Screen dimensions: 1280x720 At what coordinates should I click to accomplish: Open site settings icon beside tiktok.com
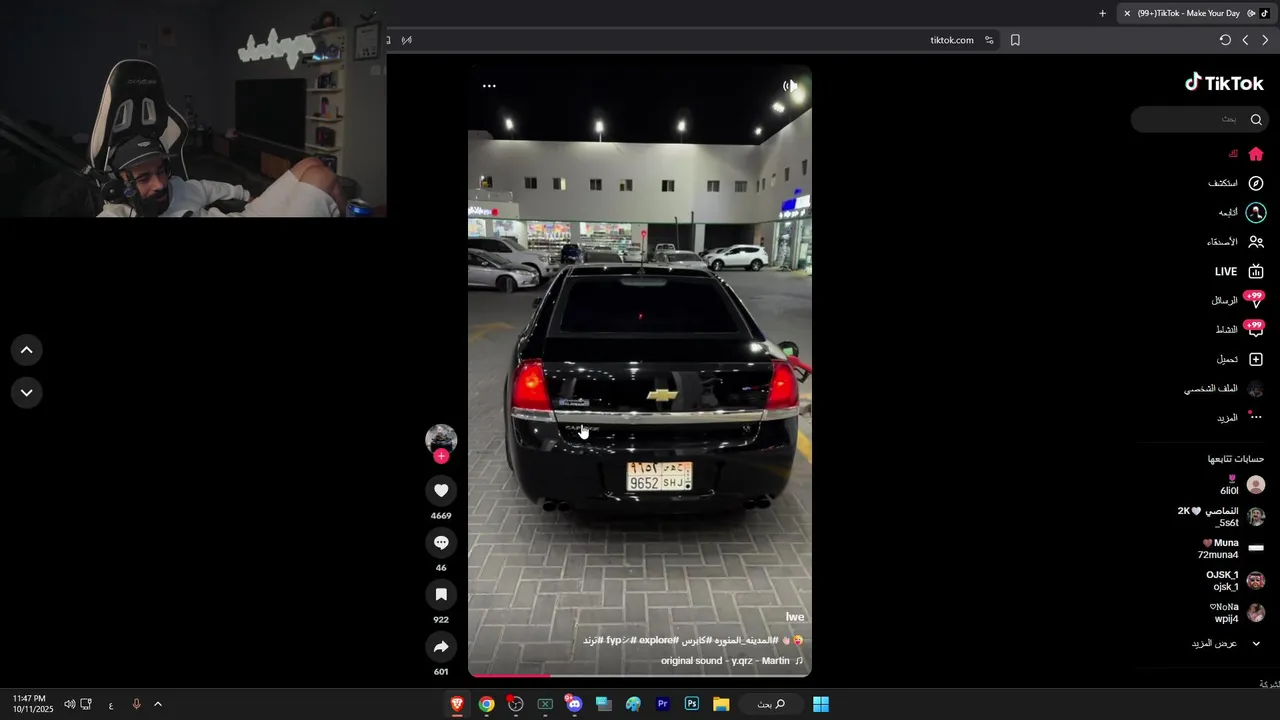(989, 40)
